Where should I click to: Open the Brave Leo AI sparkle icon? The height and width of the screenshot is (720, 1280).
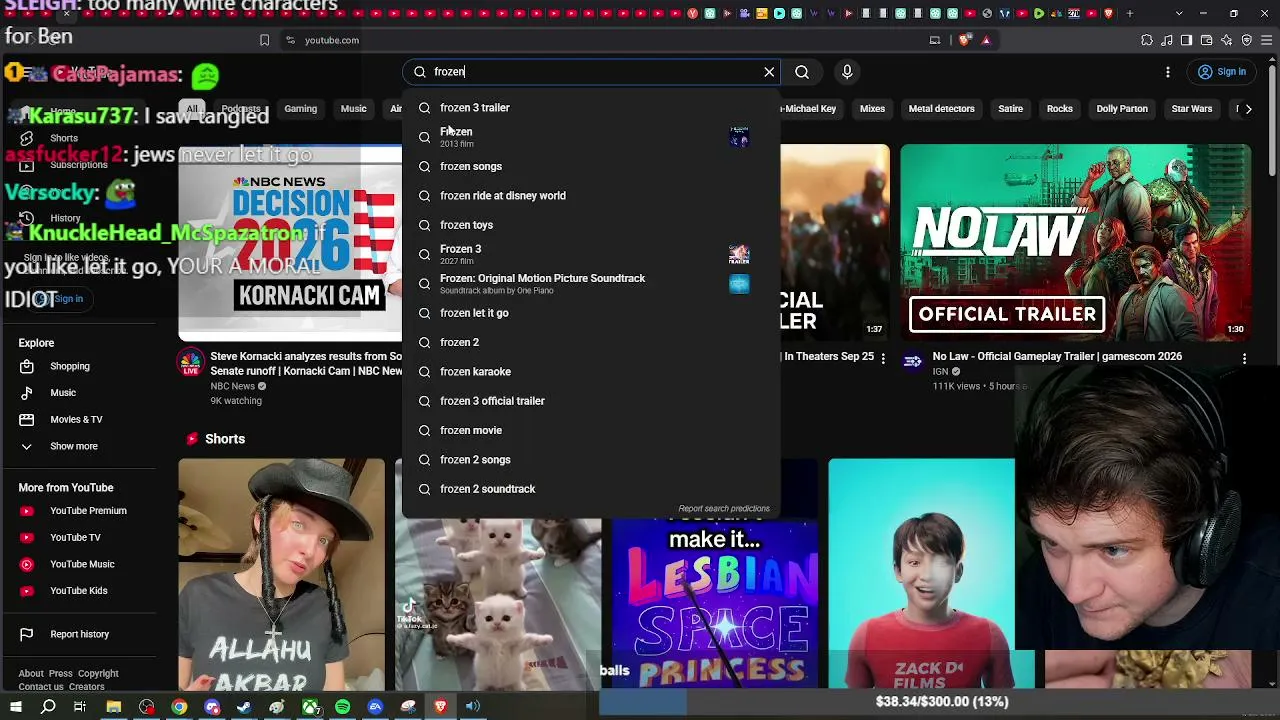(x=1226, y=40)
